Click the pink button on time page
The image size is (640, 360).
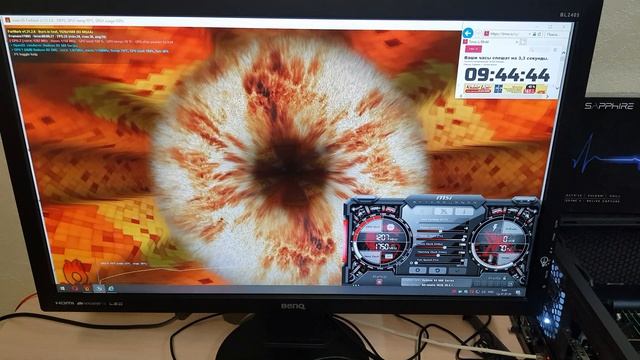473,49
